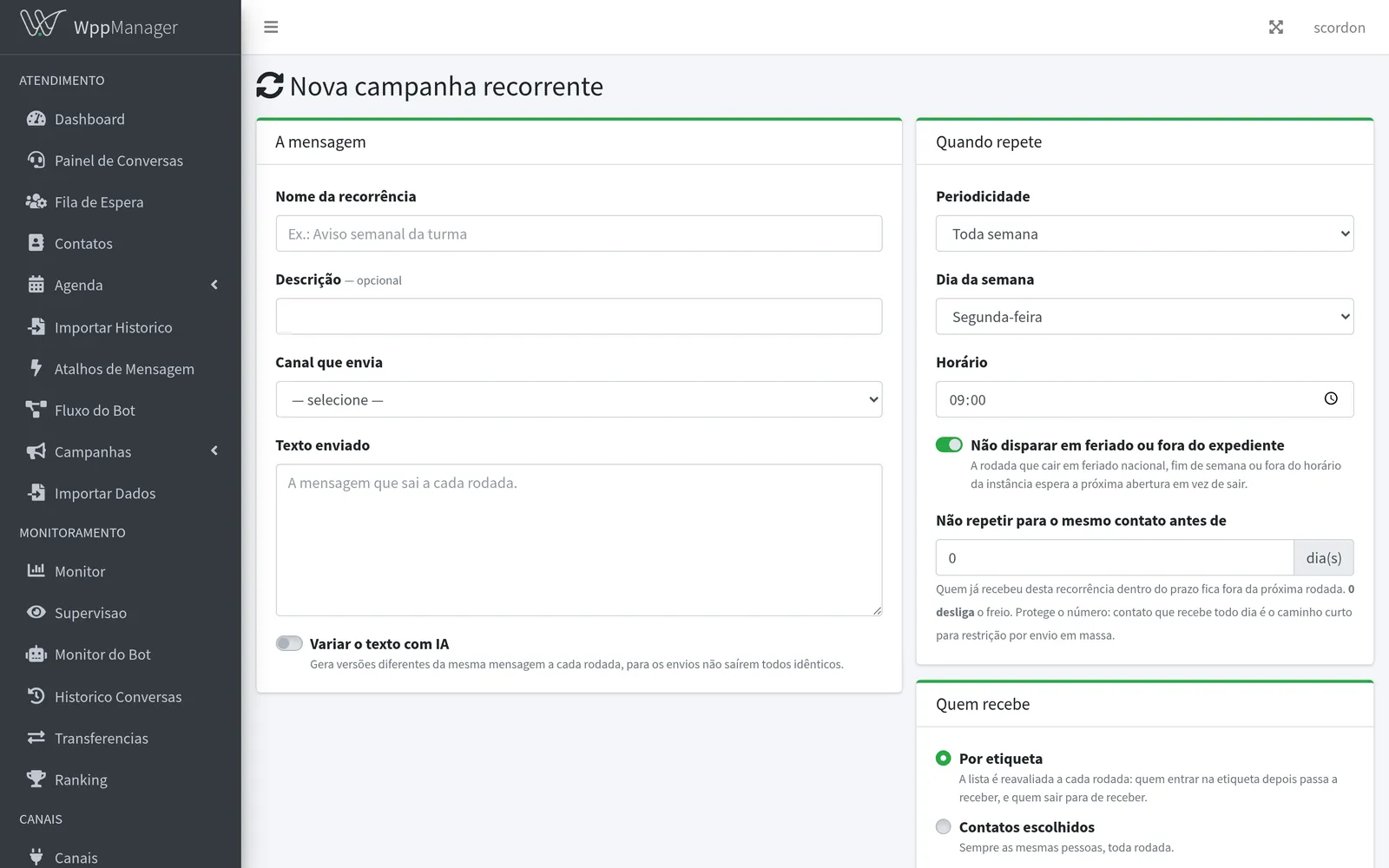Click the Descrição input field
This screenshot has width=1389, height=868.
click(x=579, y=317)
